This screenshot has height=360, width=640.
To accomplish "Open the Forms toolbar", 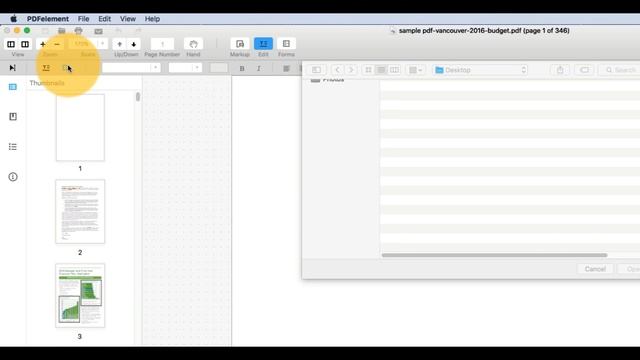I will (286, 44).
